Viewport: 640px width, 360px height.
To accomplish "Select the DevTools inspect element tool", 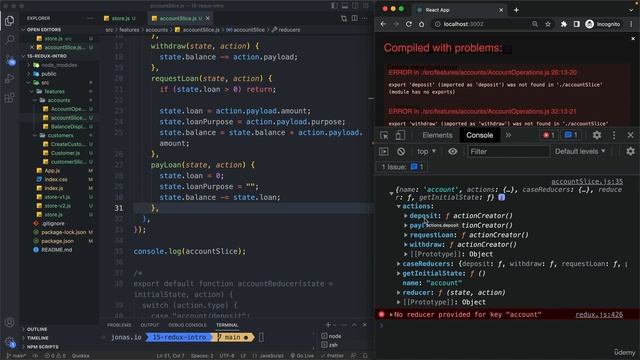I will point(384,135).
